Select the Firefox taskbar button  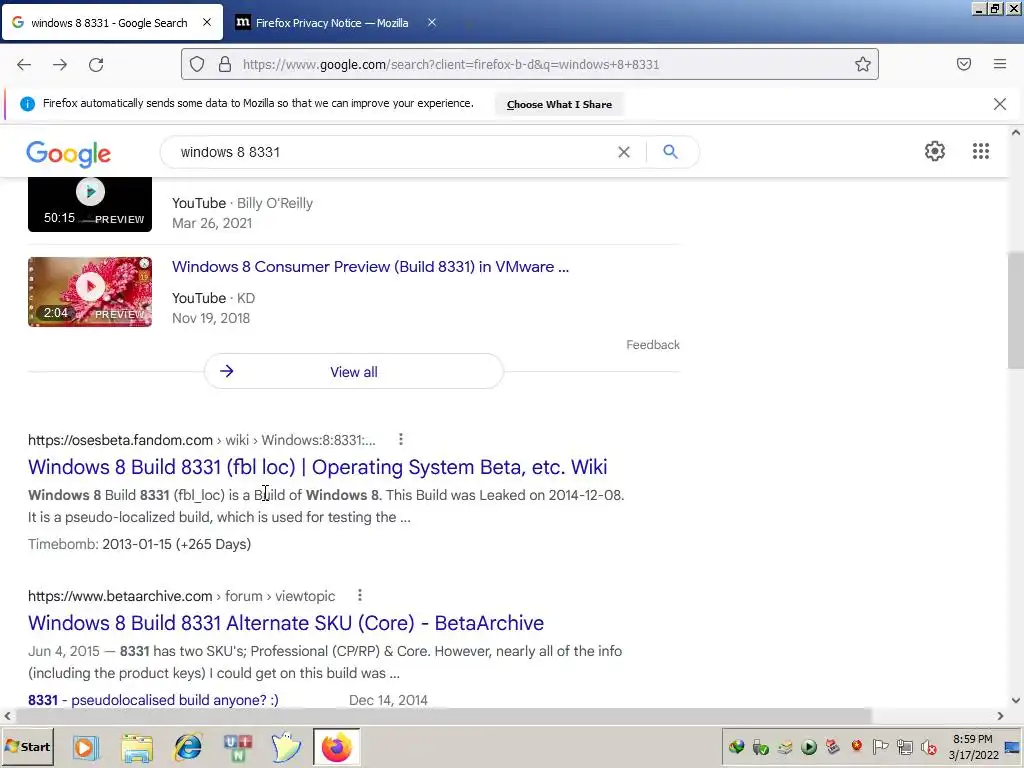click(x=336, y=747)
